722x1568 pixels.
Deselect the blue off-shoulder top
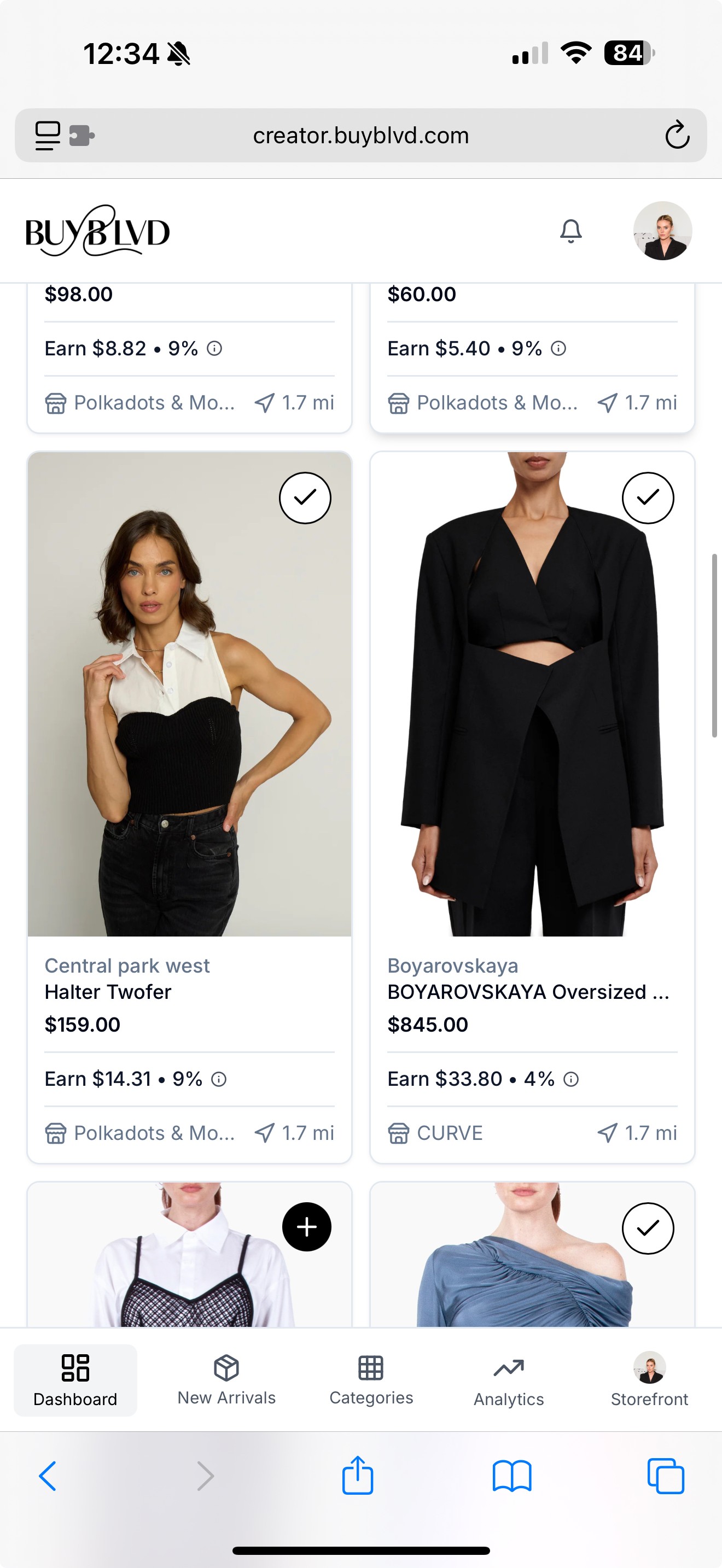pos(648,1228)
